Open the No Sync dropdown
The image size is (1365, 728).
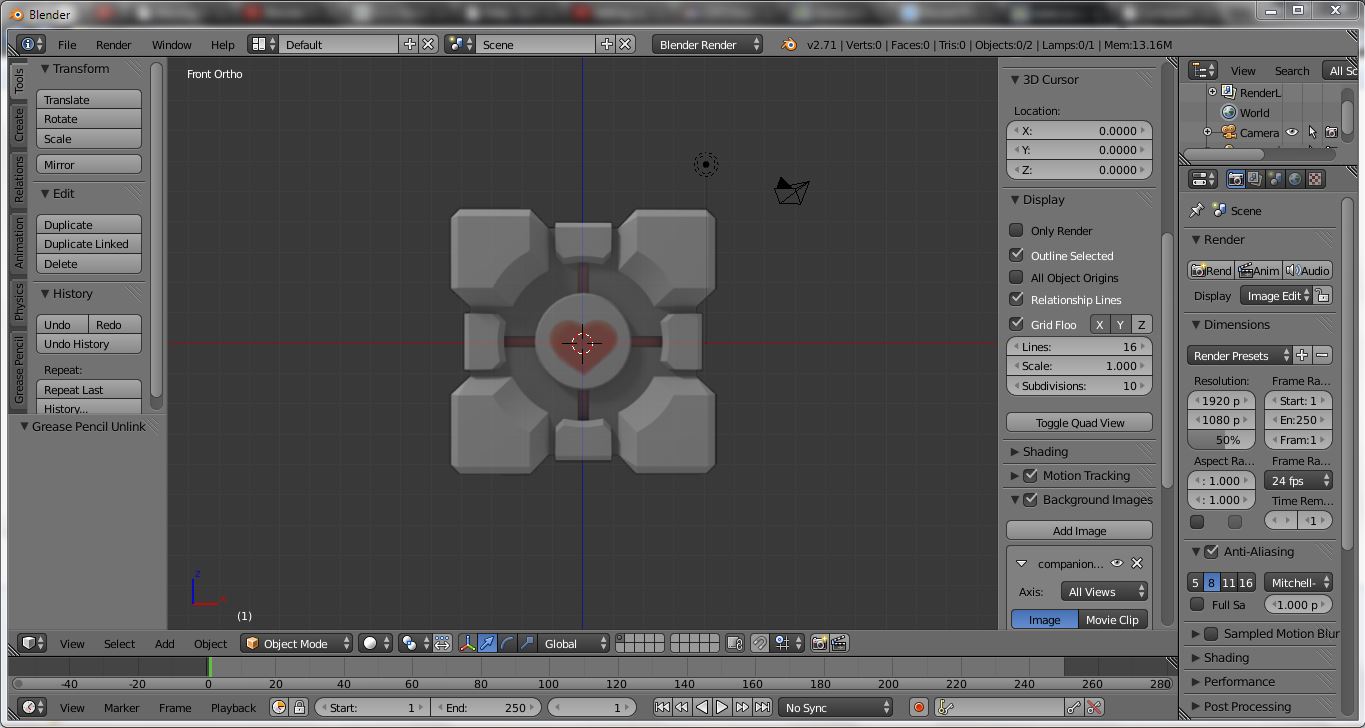pos(835,707)
